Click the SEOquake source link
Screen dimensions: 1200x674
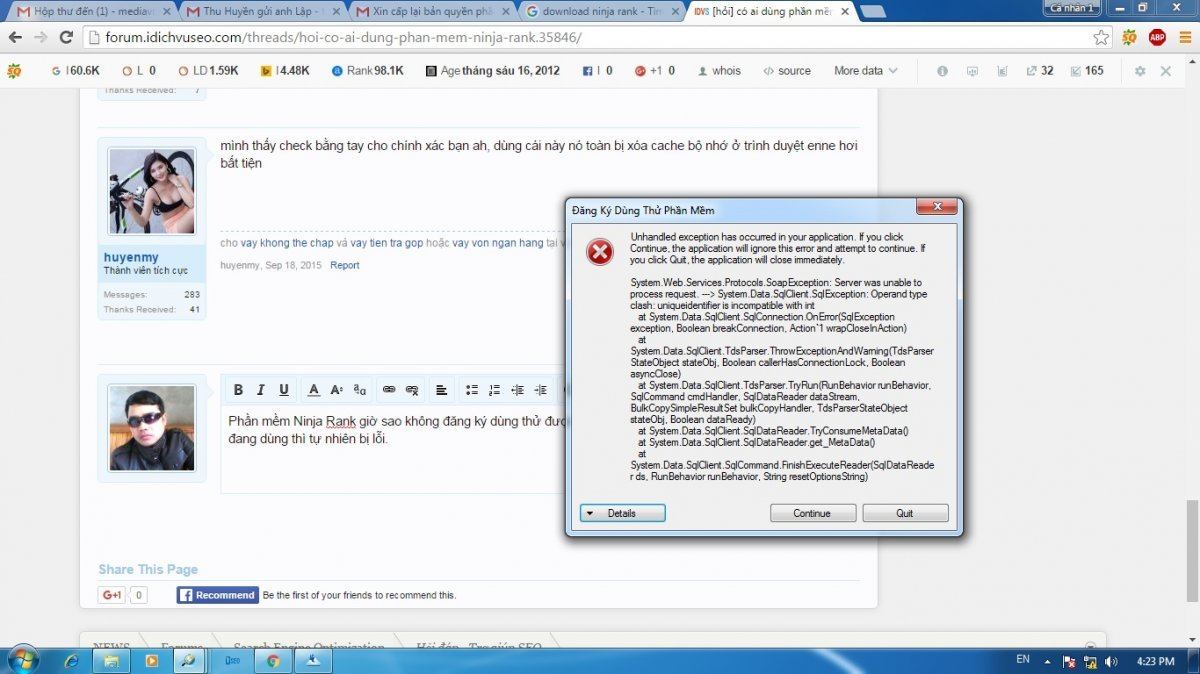[x=787, y=71]
